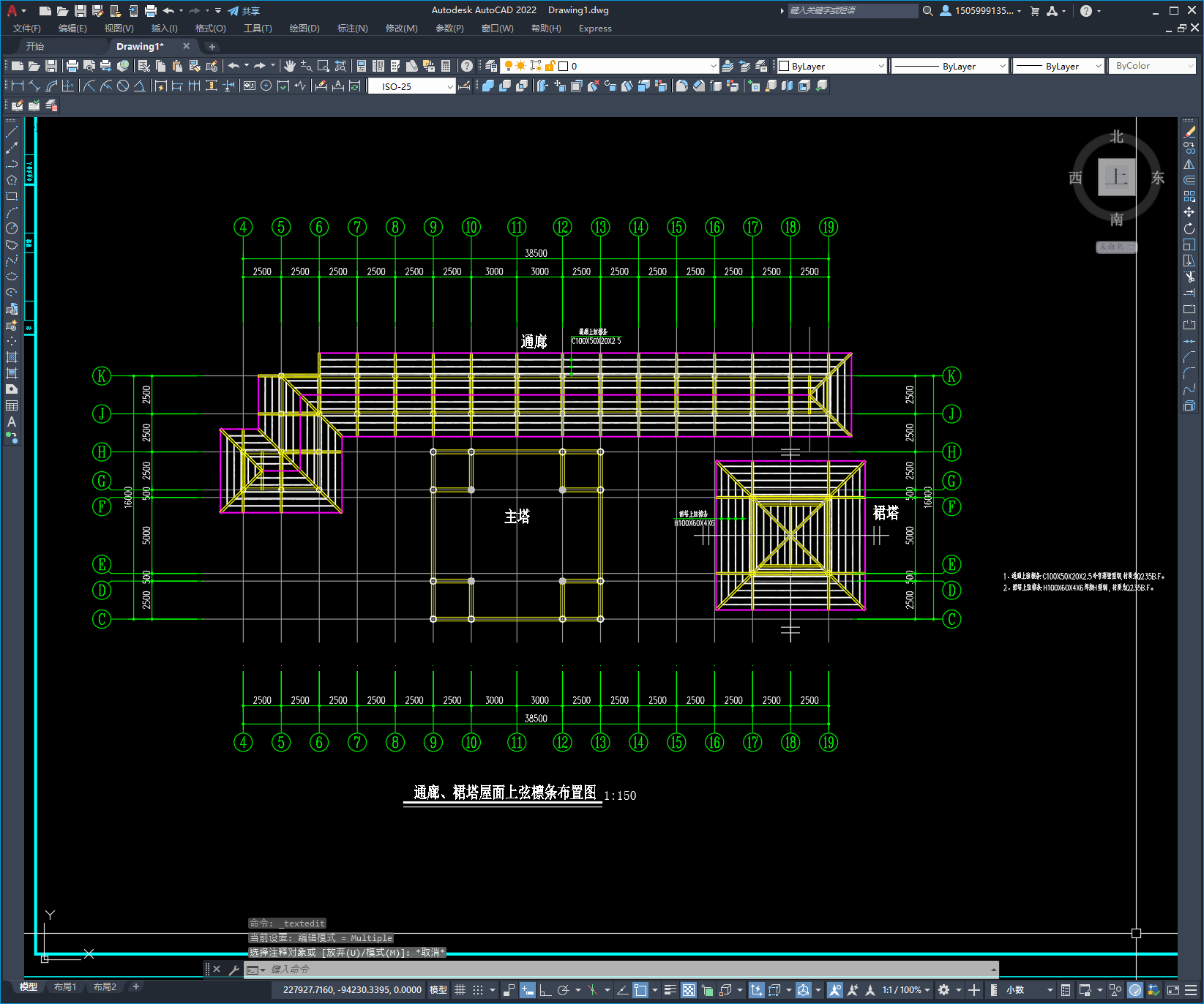Open the 1:1 / 100% annotation scale dropdown
Screen dimensions: 1204x1004
906,990
